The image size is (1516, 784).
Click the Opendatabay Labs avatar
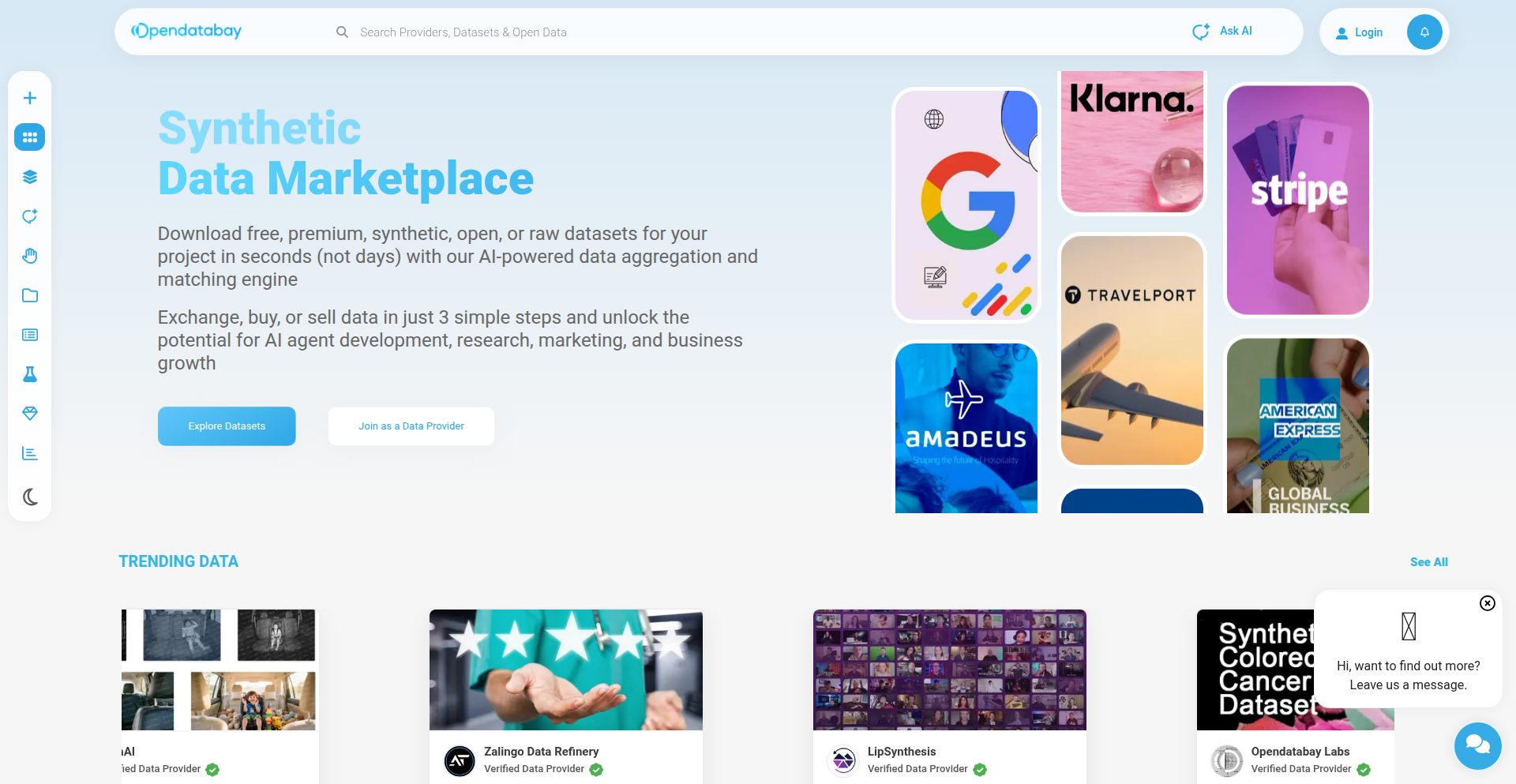click(1227, 761)
